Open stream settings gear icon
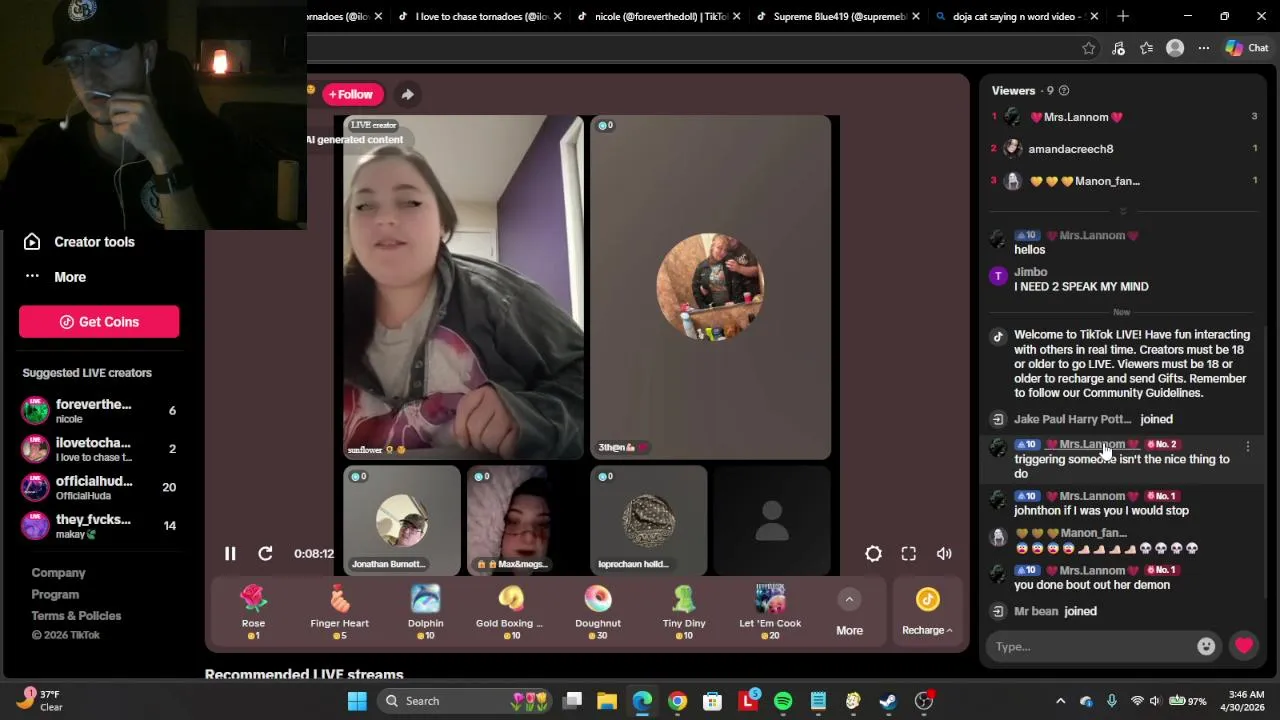 873,553
